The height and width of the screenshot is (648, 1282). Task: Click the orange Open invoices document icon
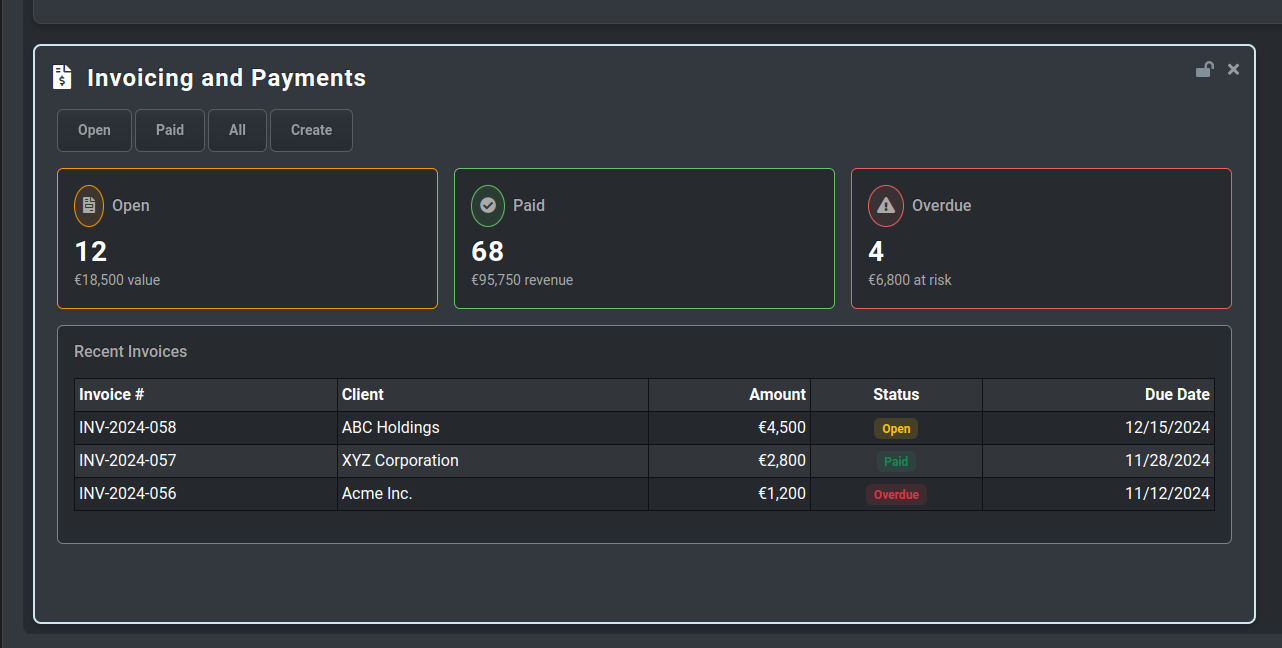89,206
